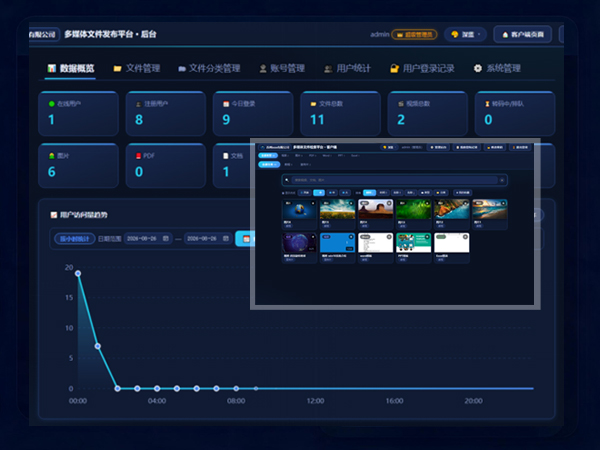The width and height of the screenshot is (600, 450).
Task: Go to the 账号管理 tab
Action: (282, 68)
